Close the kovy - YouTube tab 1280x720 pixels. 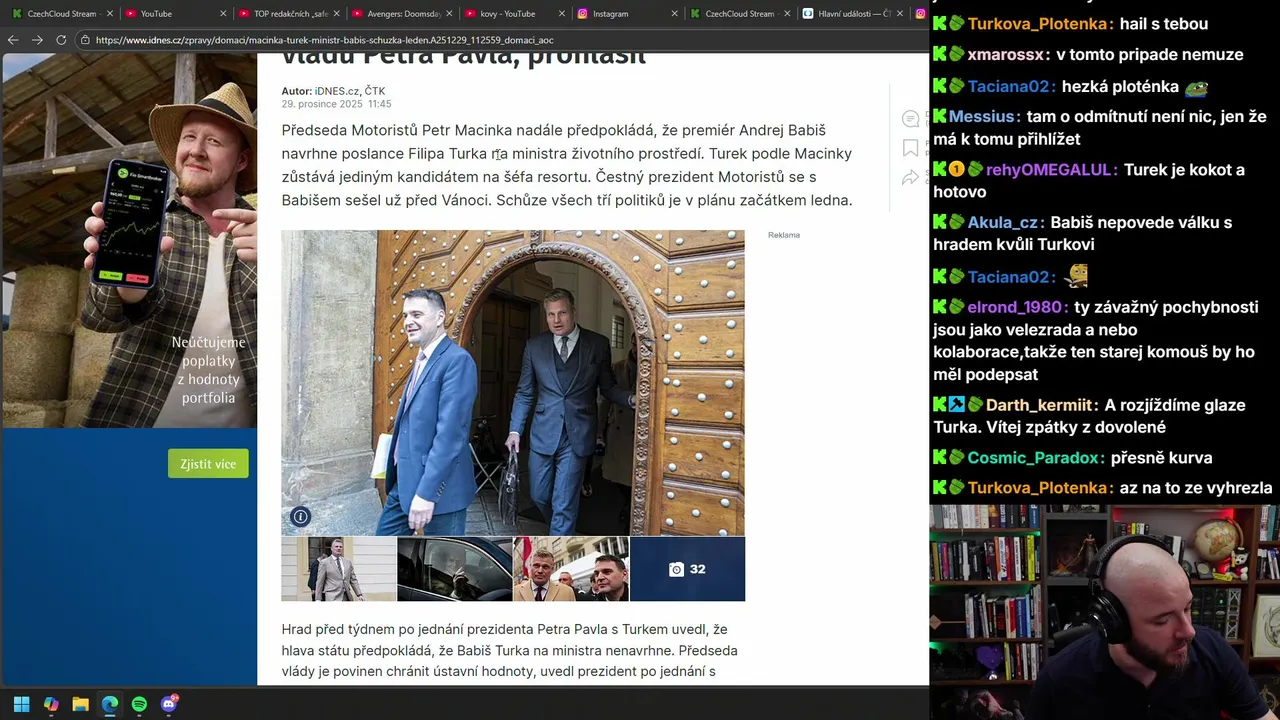tap(560, 14)
